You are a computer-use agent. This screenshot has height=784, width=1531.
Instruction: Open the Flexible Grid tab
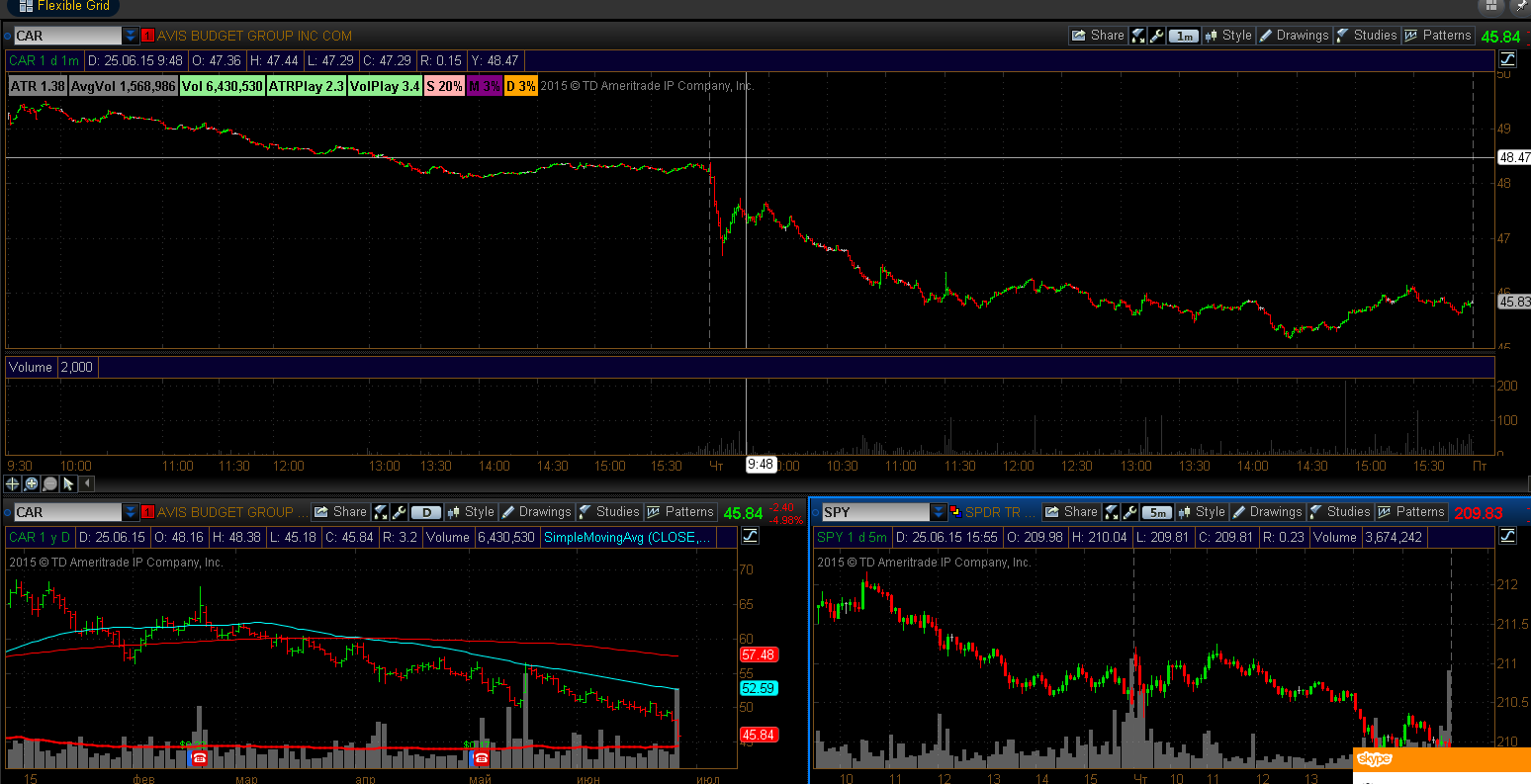pos(62,6)
